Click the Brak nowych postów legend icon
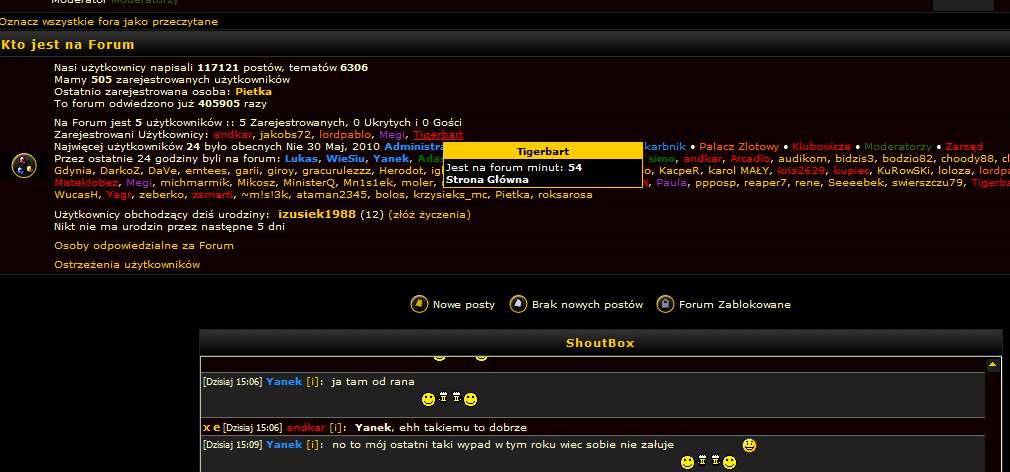Viewport: 1010px width, 472px height. click(x=519, y=304)
